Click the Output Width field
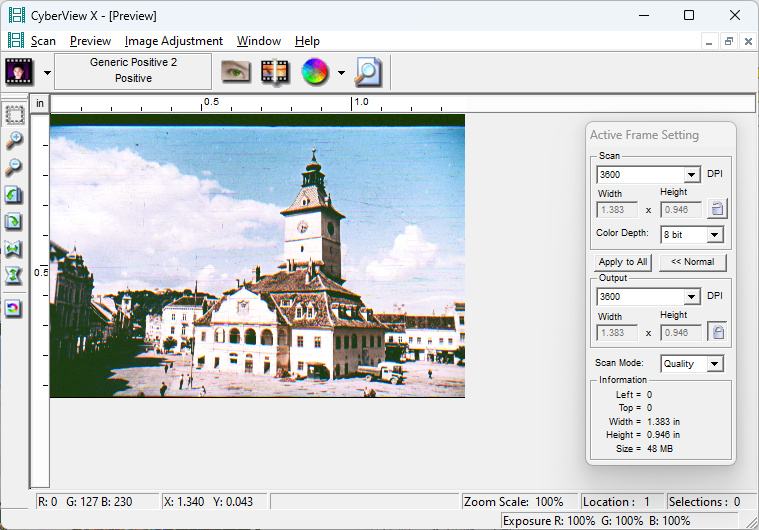Screen dimensions: 759x530 [x=617, y=333]
